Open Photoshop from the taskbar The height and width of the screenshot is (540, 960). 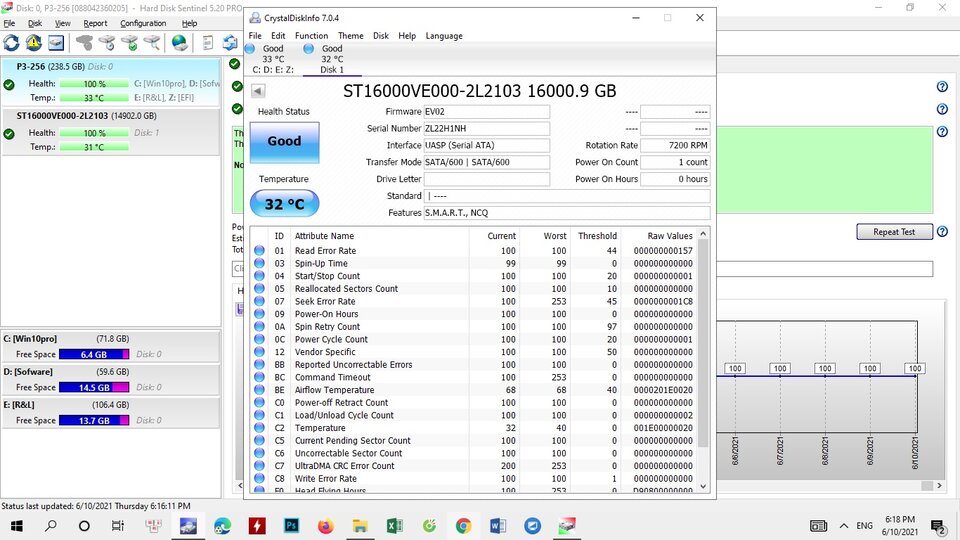click(x=291, y=525)
